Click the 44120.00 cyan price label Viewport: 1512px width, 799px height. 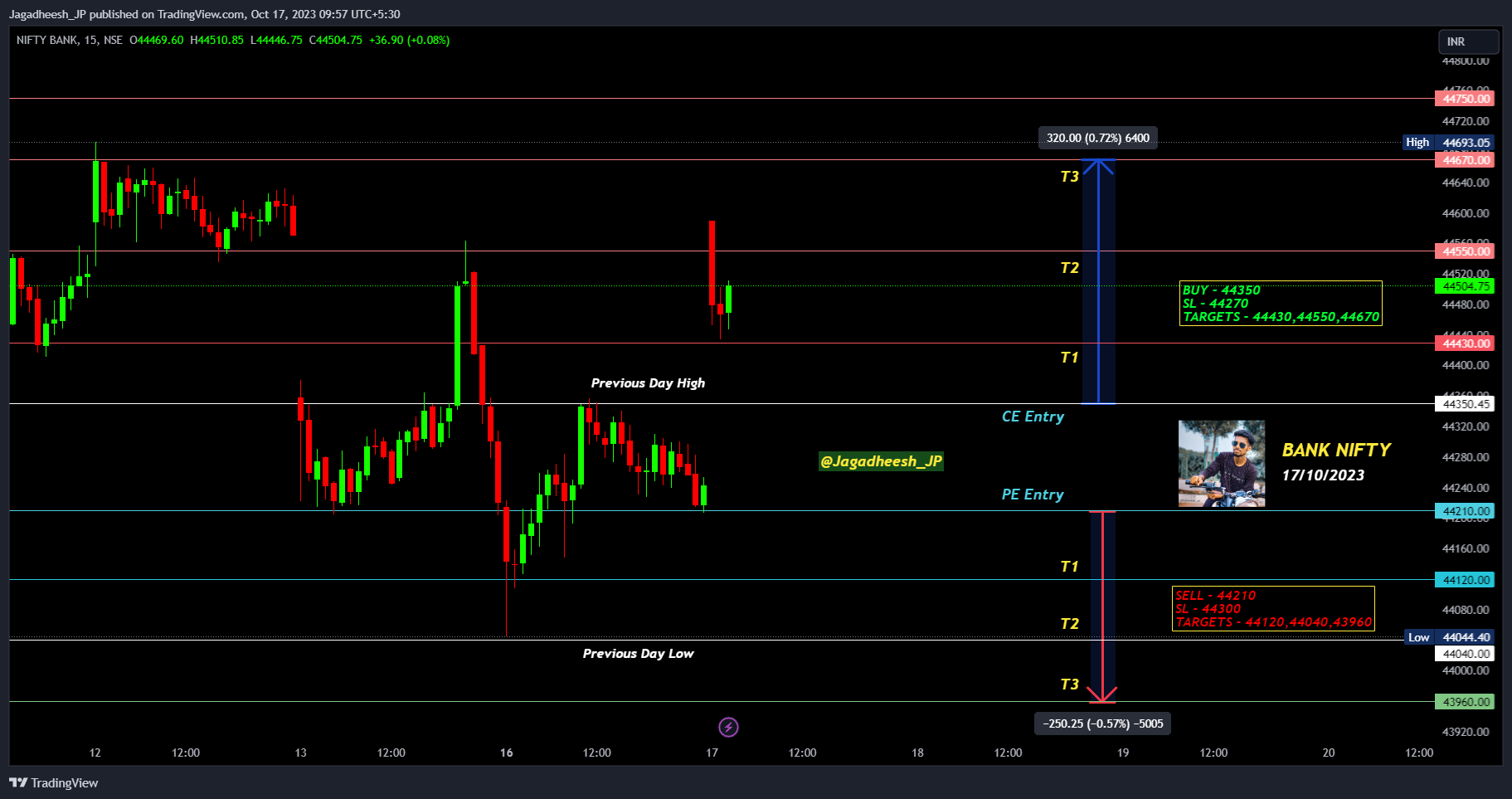[x=1465, y=580]
